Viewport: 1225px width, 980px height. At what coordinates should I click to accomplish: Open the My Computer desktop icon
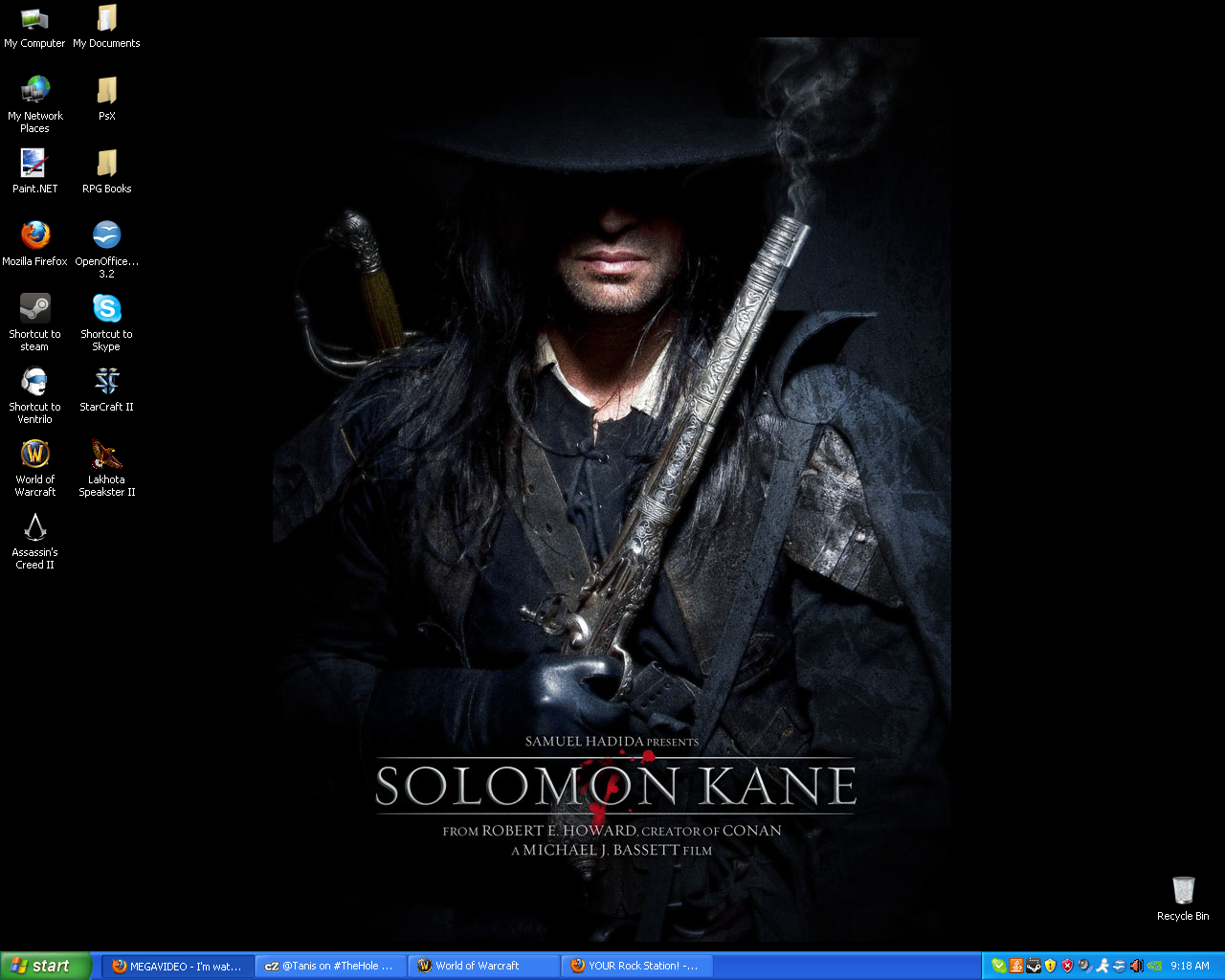(x=34, y=27)
